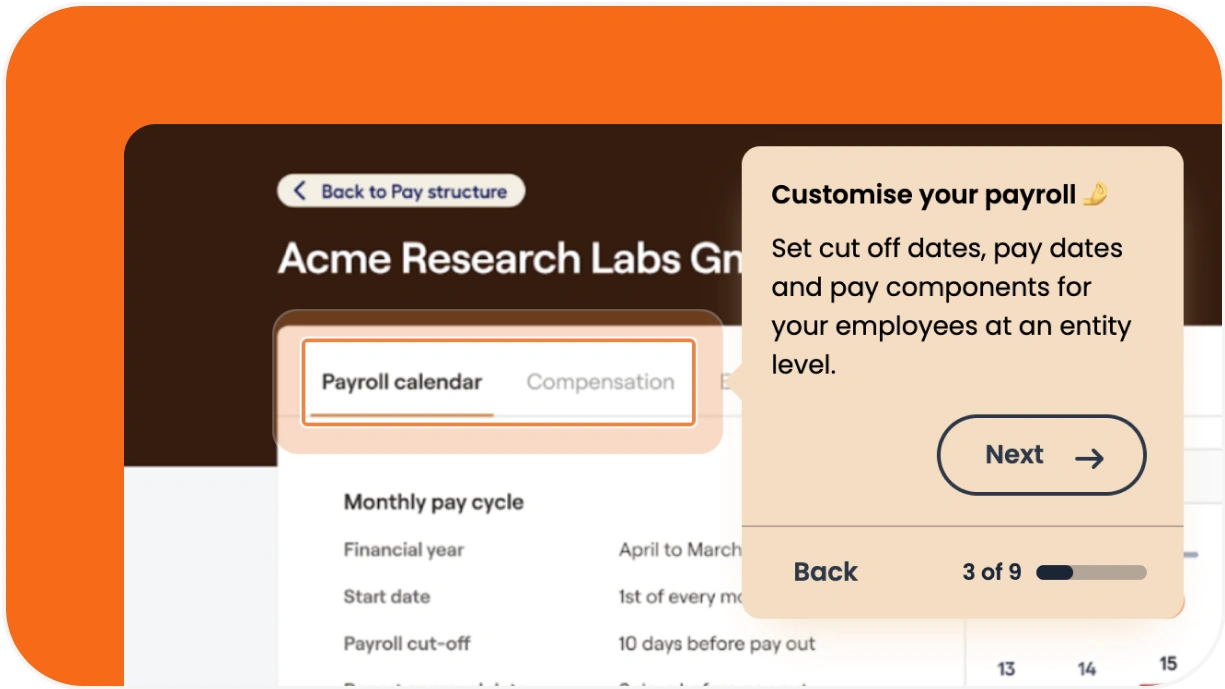Click the Start date label
Viewport: 1225px width, 689px height.
386,597
